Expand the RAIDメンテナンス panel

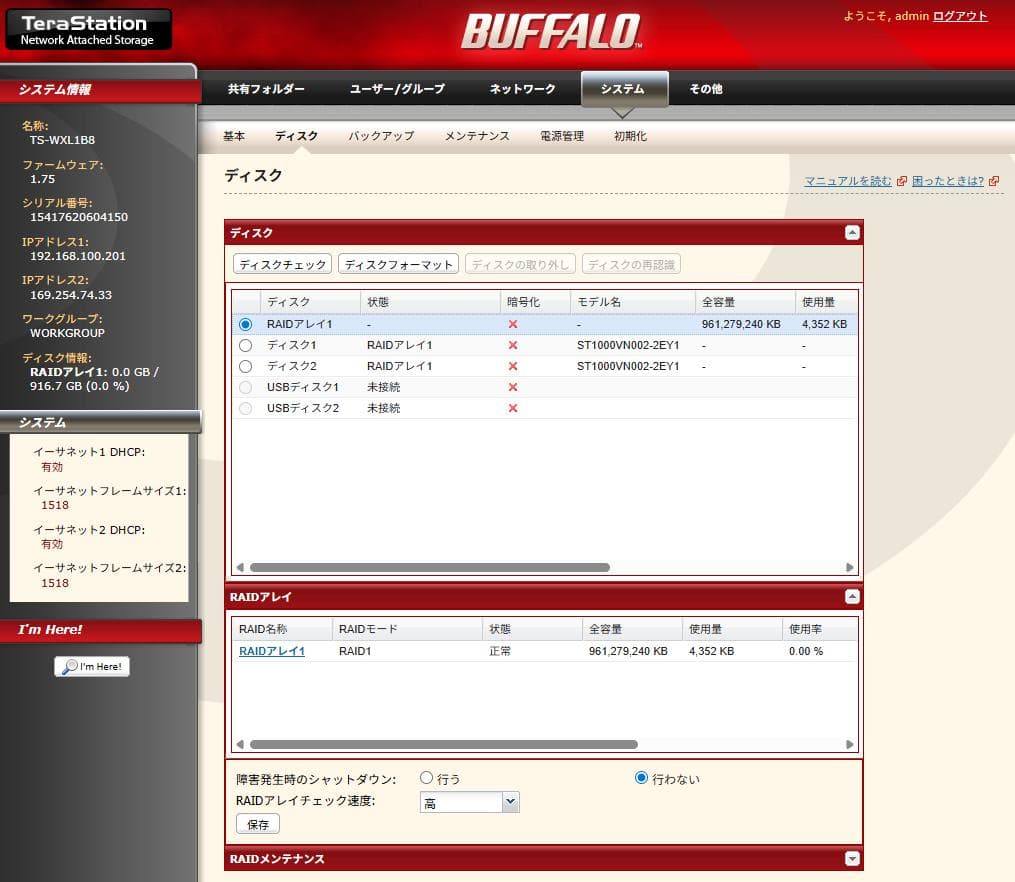[x=852, y=859]
